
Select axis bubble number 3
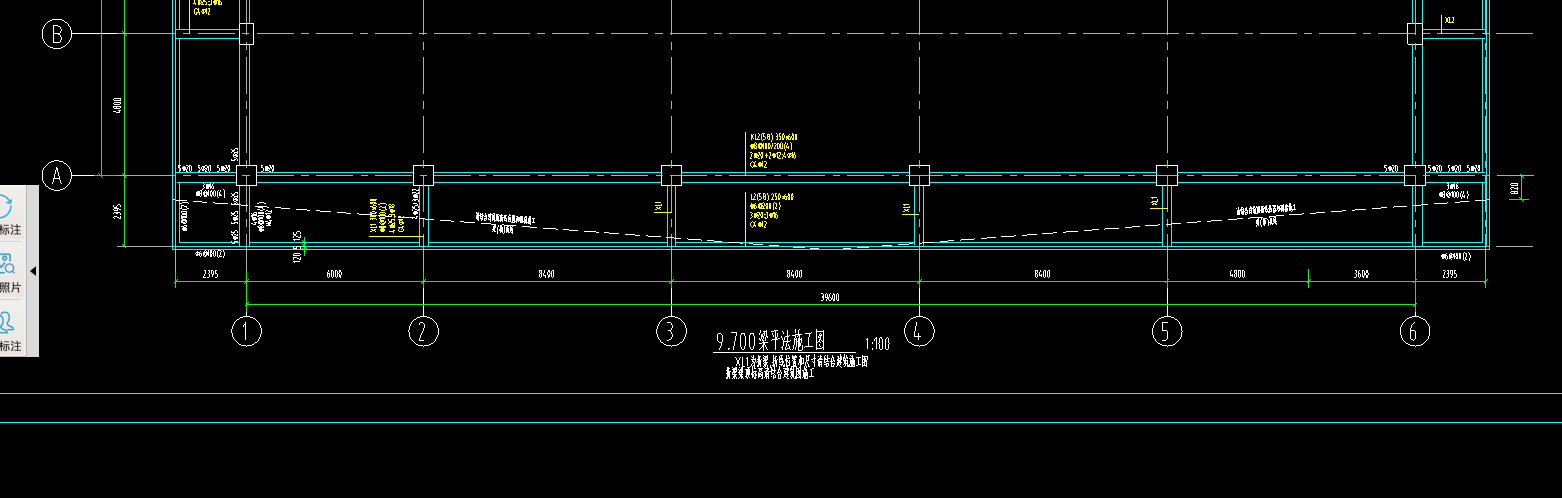671,331
